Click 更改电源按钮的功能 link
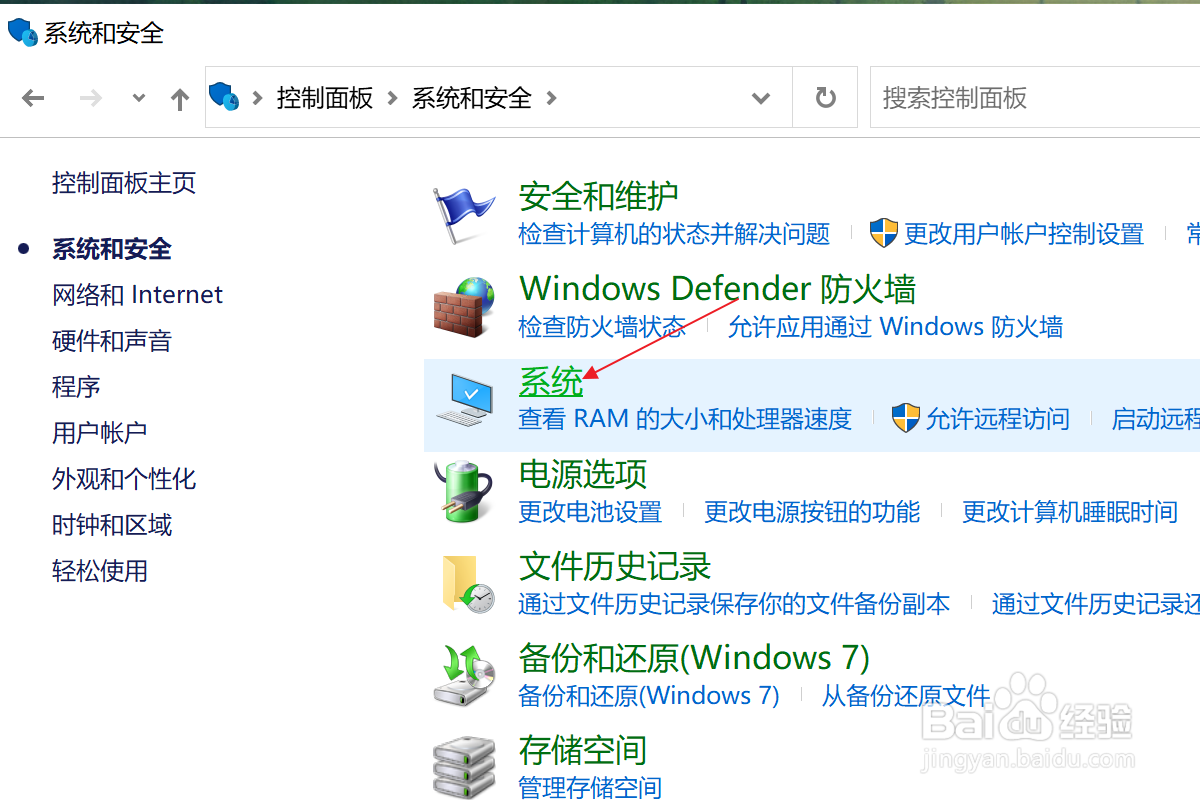 (812, 512)
